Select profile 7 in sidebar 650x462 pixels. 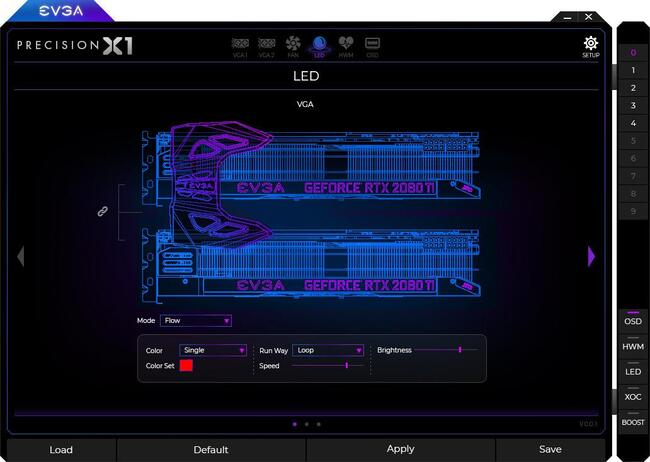633,176
